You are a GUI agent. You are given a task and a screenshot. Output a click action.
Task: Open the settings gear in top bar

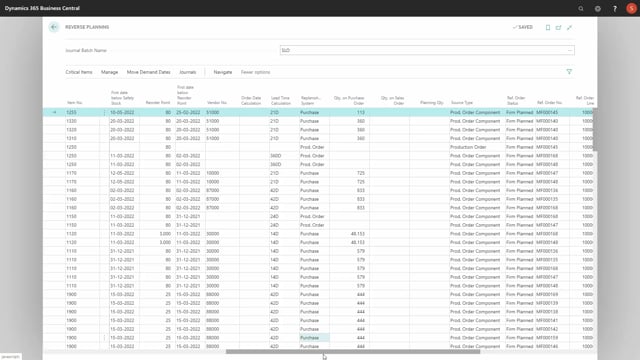click(x=598, y=9)
